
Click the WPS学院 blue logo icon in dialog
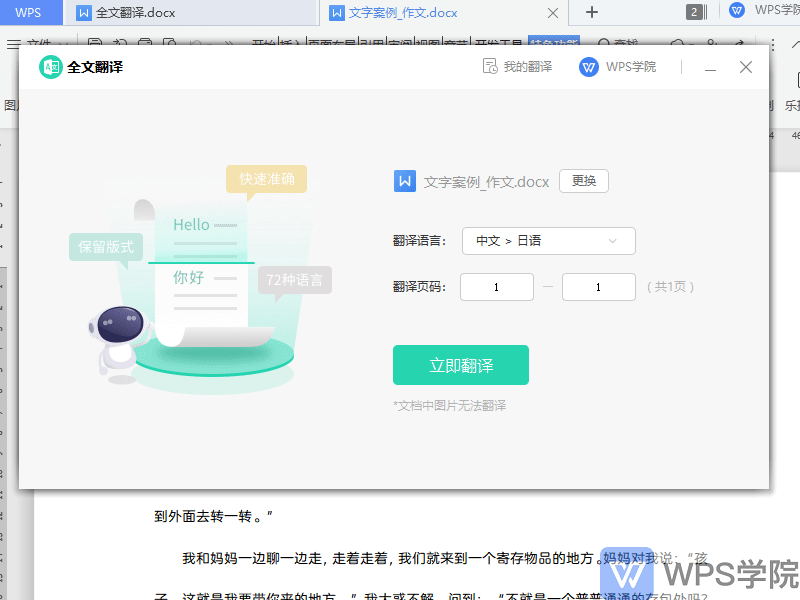(x=588, y=67)
